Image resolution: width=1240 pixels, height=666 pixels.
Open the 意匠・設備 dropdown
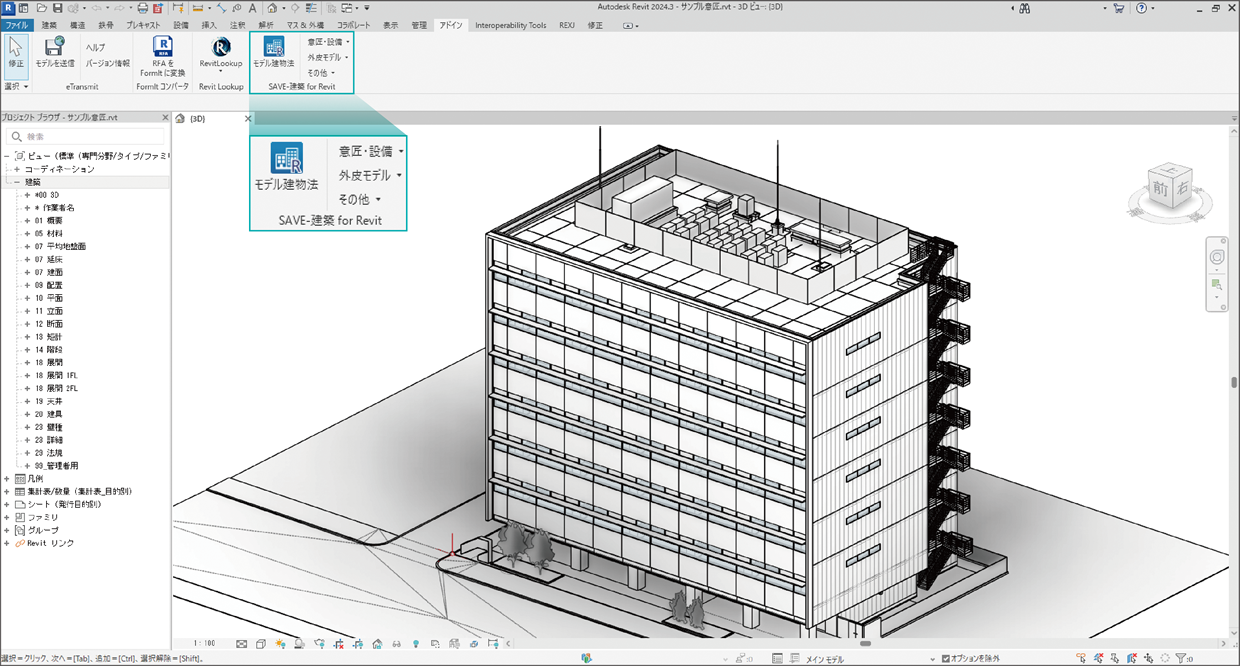[328, 42]
